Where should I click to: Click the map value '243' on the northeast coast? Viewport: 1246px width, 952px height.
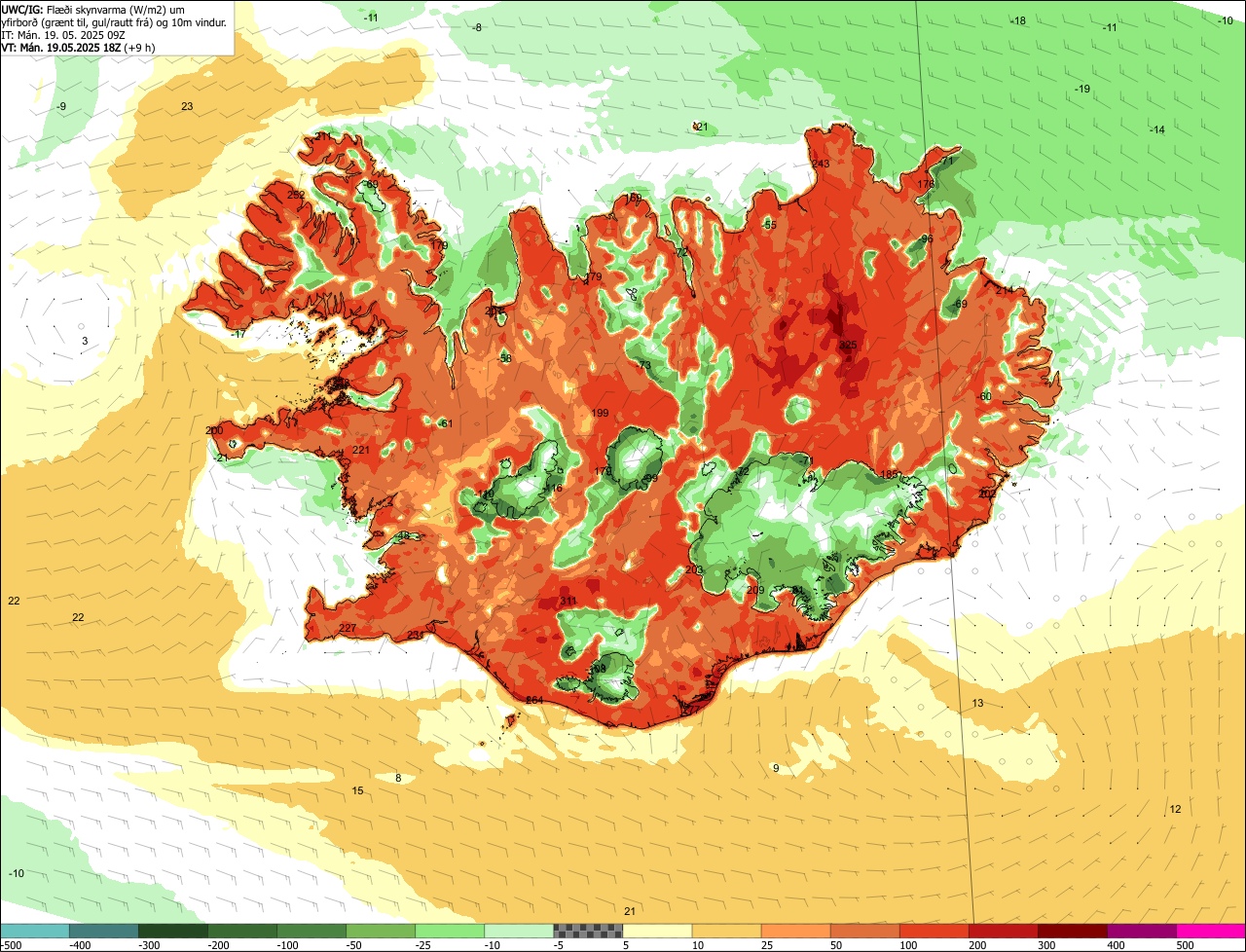coord(822,164)
